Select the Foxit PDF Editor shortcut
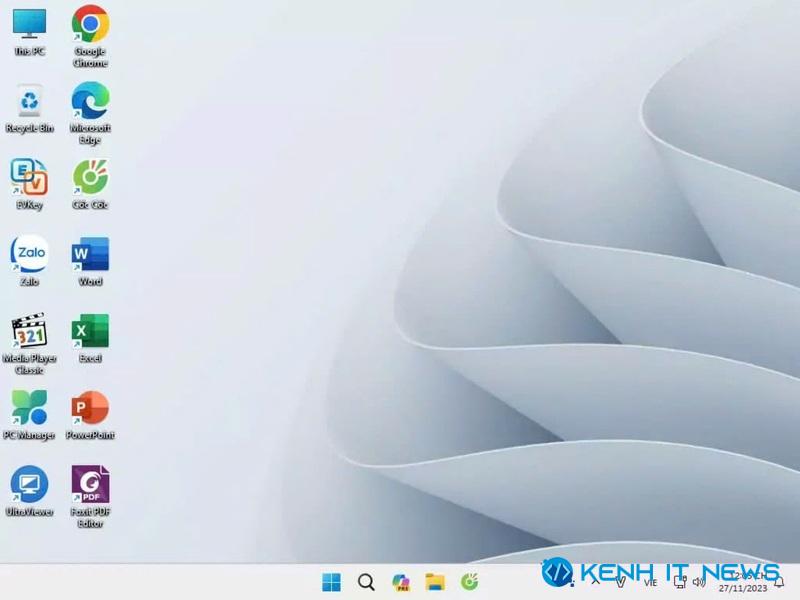Screen dimensions: 800x600 tap(90, 497)
